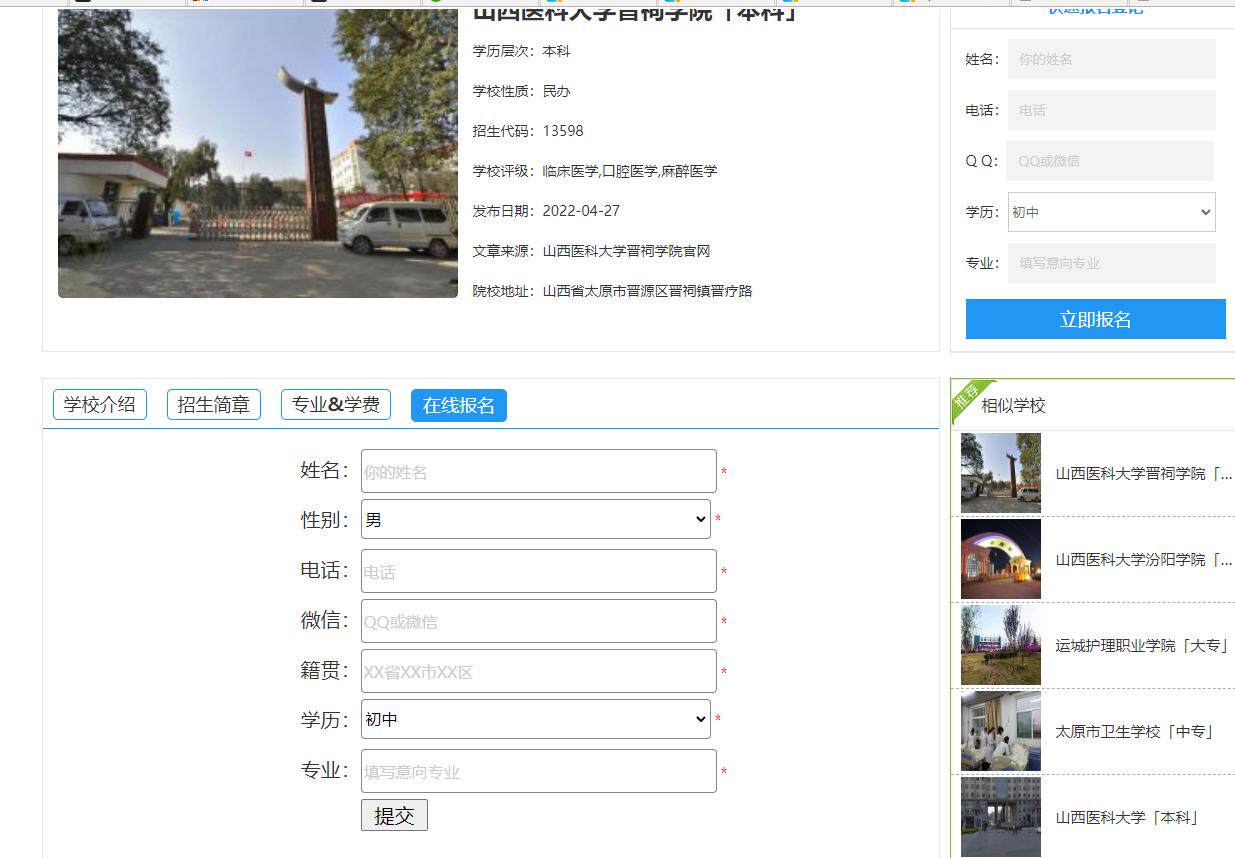Viewport: 1235px width, 858px height.
Task: Click the blue 立即报名 button
Action: pyautogui.click(x=1096, y=319)
